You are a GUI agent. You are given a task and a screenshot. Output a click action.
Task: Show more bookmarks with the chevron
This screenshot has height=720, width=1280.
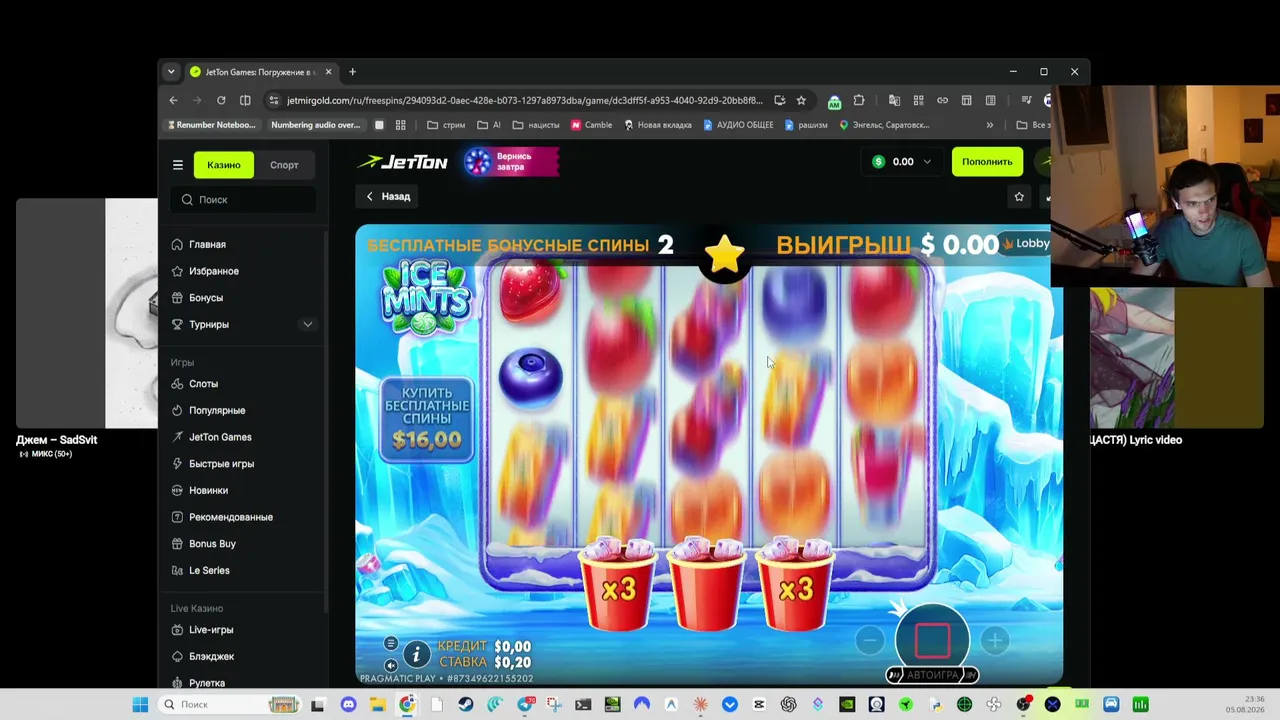[x=990, y=125]
